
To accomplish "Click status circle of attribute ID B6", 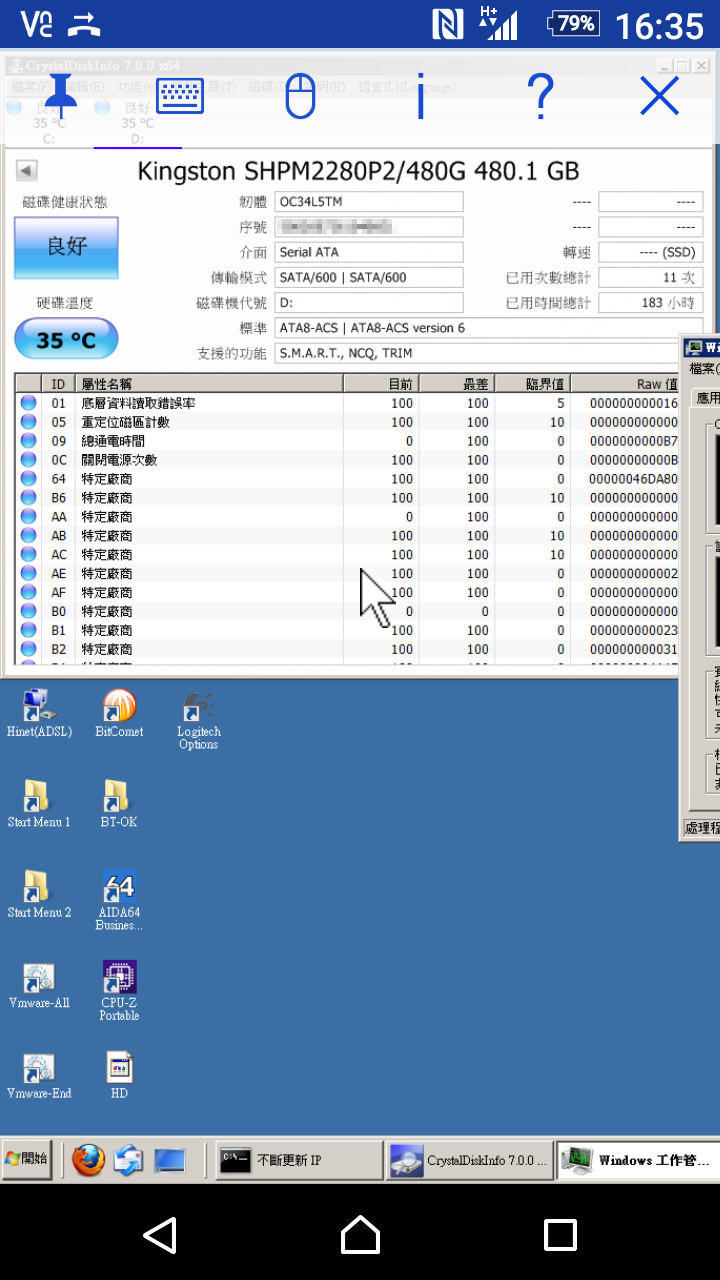I will tap(28, 498).
